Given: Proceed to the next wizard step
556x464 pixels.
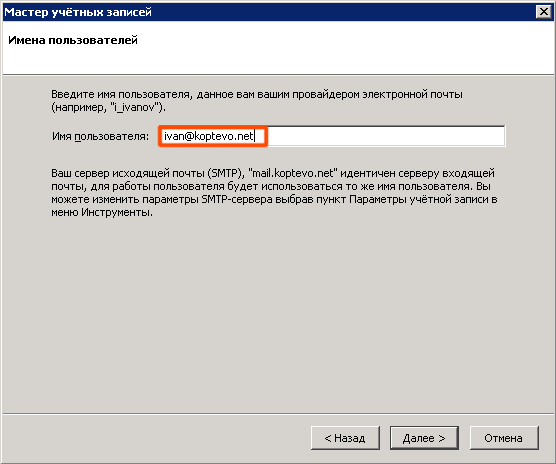Looking at the screenshot, I should point(424,438).
